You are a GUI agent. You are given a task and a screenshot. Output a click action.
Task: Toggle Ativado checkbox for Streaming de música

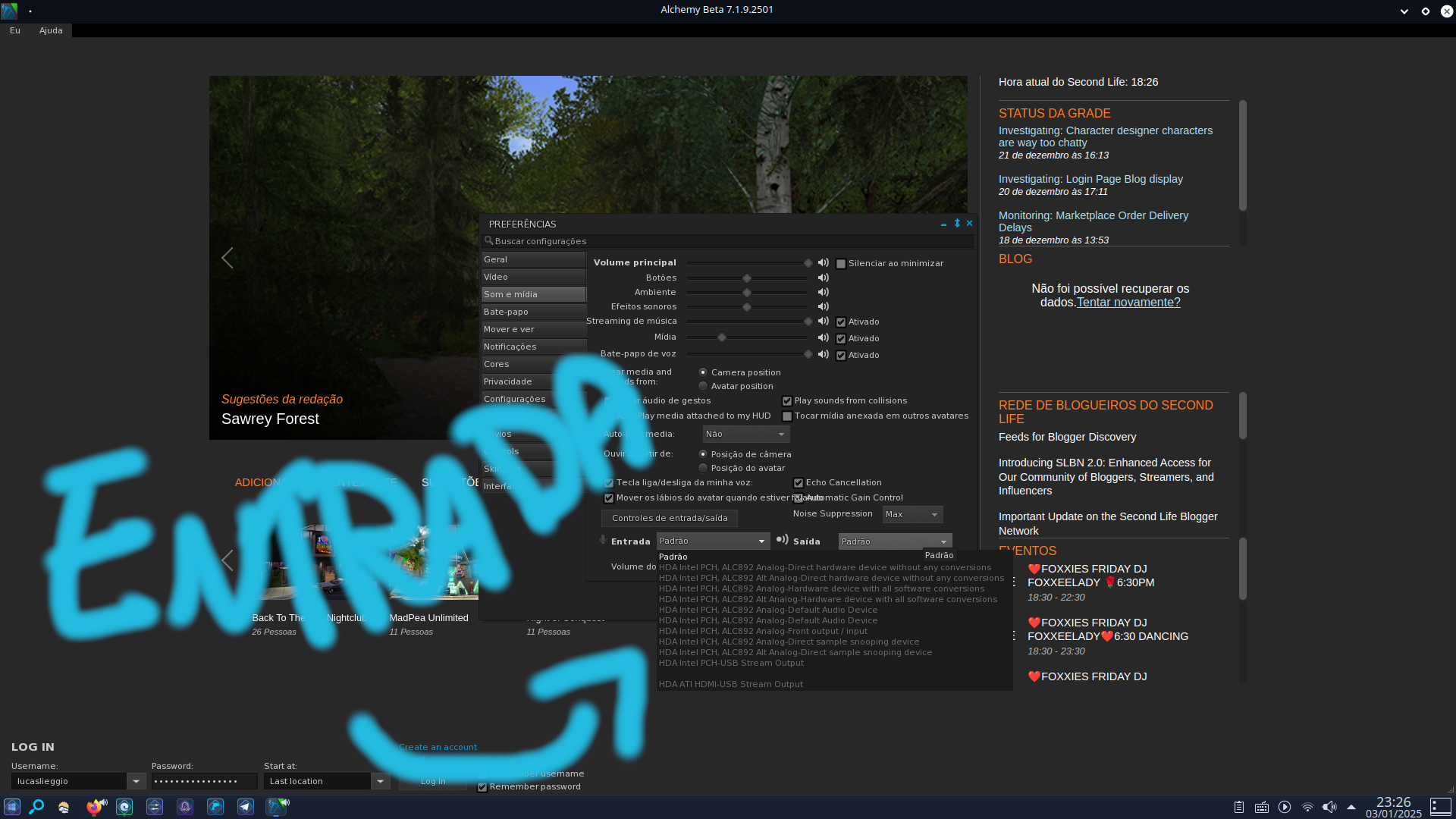click(x=840, y=322)
